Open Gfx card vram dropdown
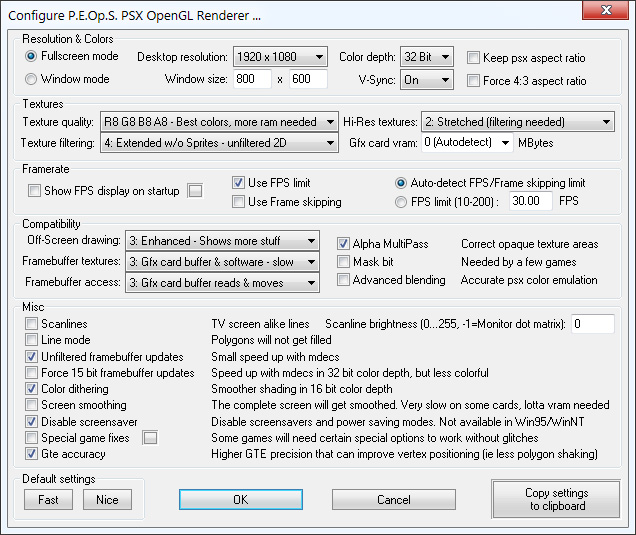Screen dimensions: 636x535 coord(467,142)
